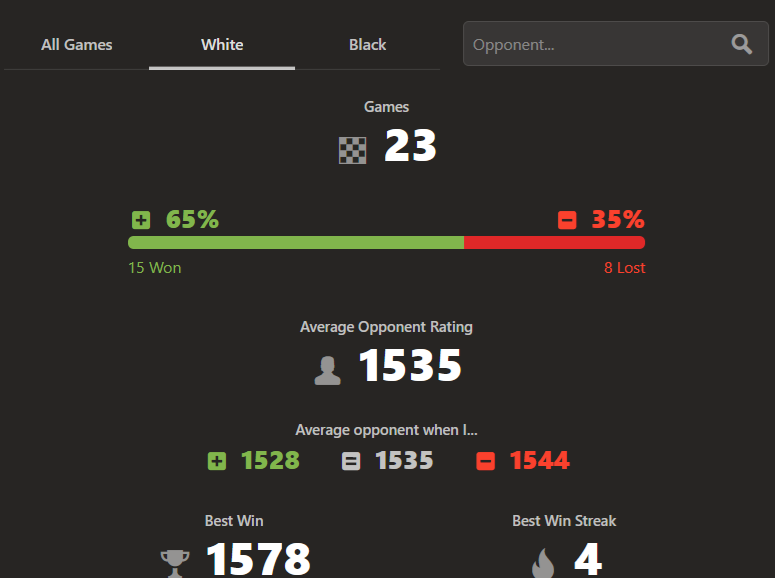Open the 15 Won games link
Image resolution: width=775 pixels, height=578 pixels.
coord(155,268)
